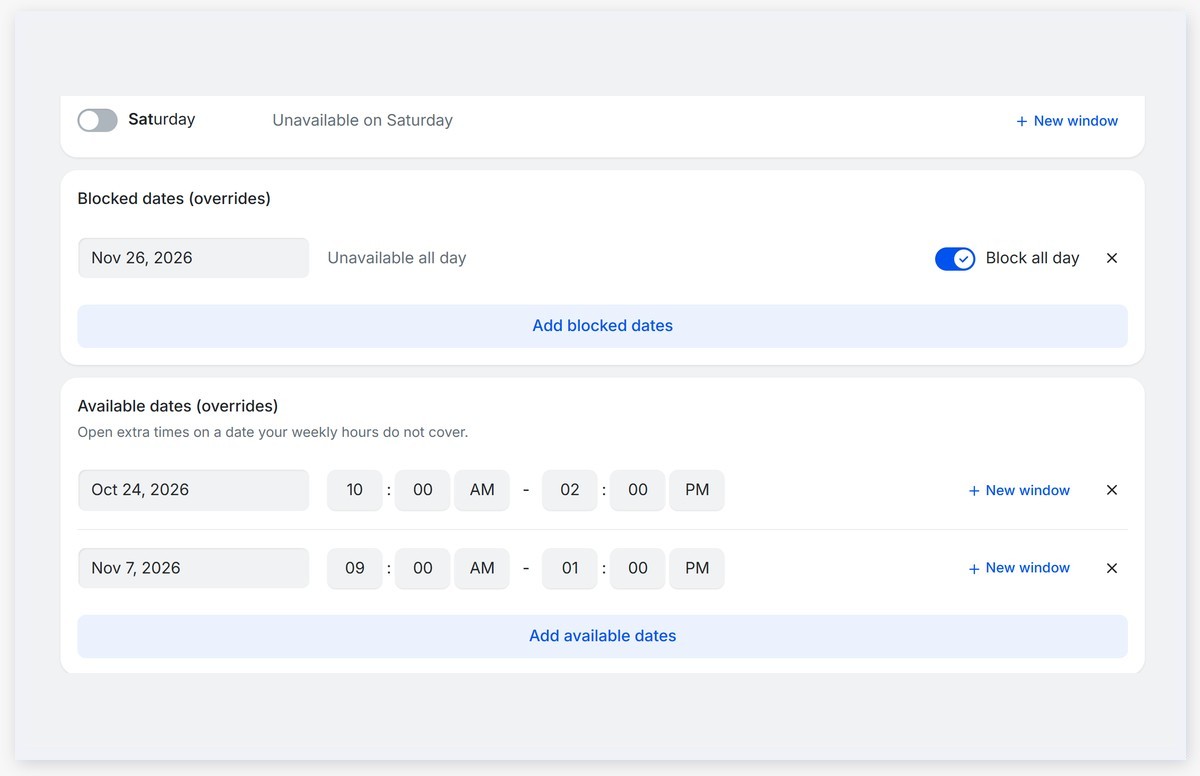The height and width of the screenshot is (776, 1200).
Task: Select the end hour 01 for Nov 7
Action: [x=570, y=568]
